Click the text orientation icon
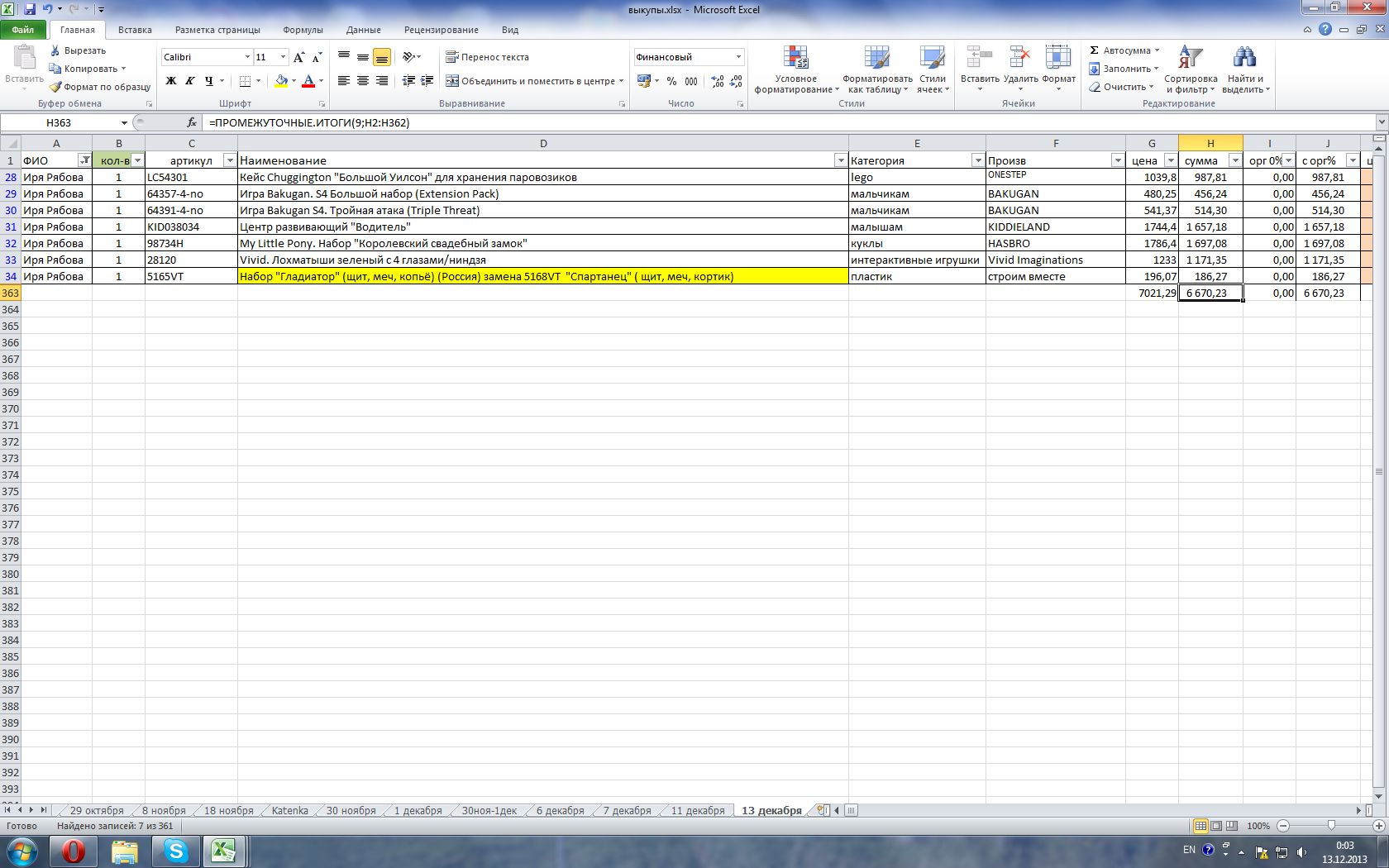 point(408,57)
